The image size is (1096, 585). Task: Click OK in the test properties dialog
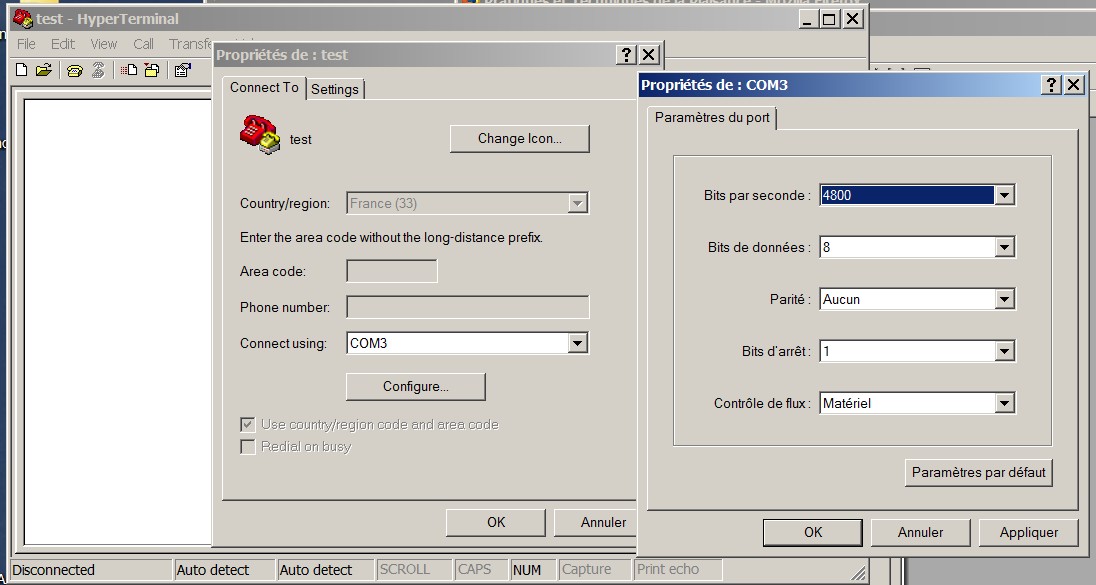pyautogui.click(x=496, y=522)
